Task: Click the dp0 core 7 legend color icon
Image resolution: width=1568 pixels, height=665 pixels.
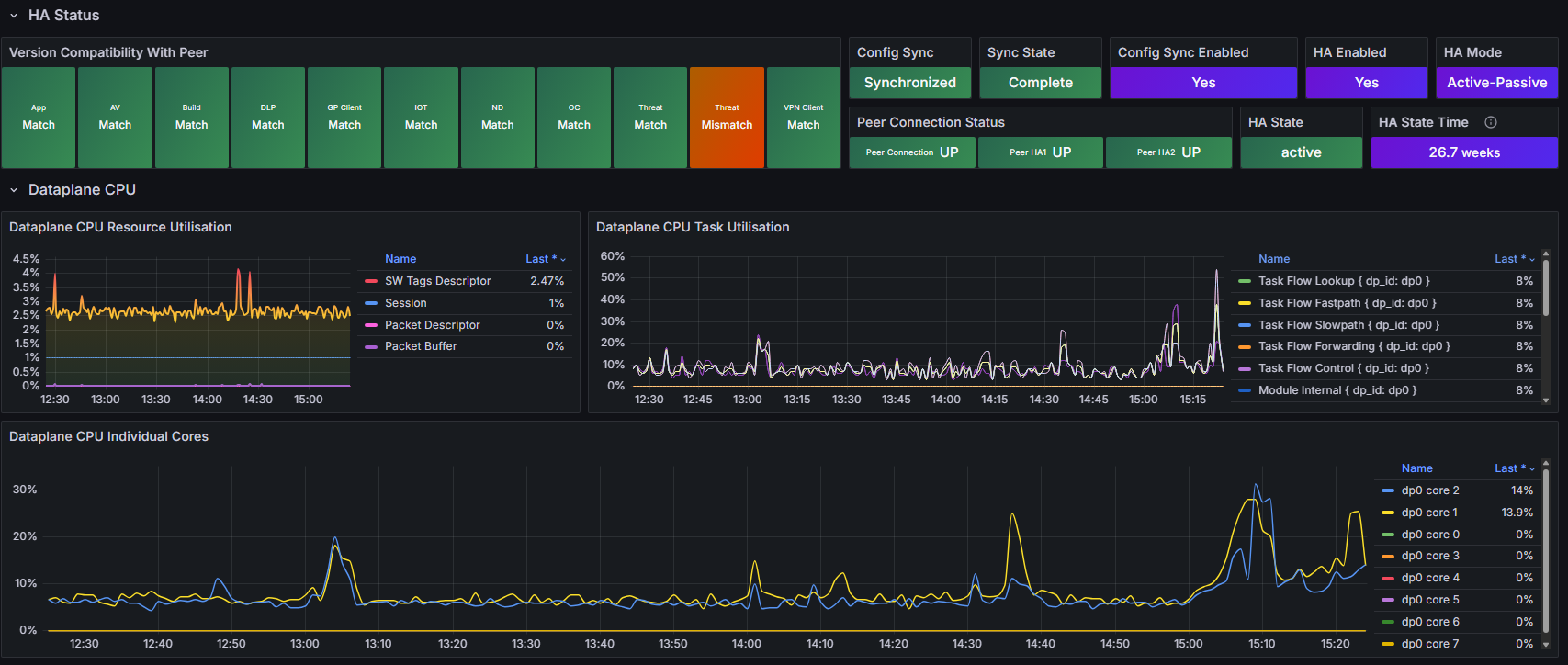Action: (x=1388, y=644)
